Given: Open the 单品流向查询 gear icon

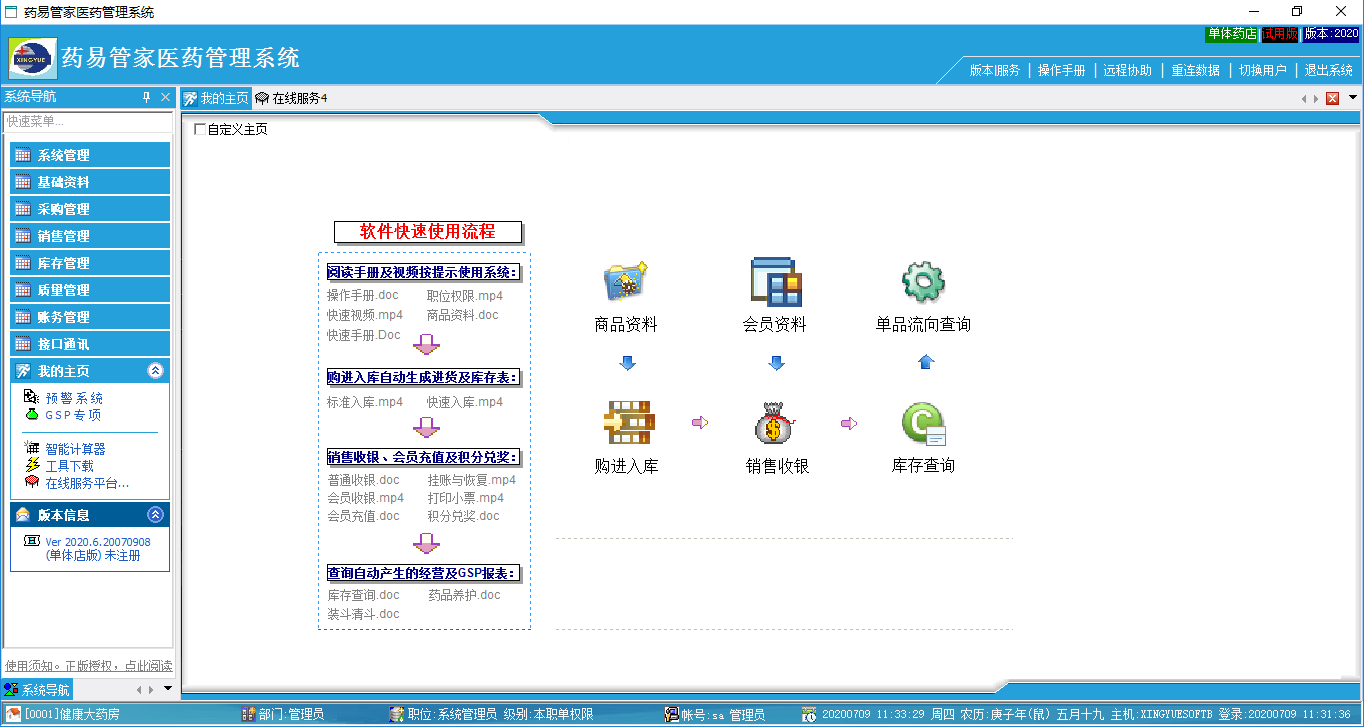Looking at the screenshot, I should click(x=923, y=281).
